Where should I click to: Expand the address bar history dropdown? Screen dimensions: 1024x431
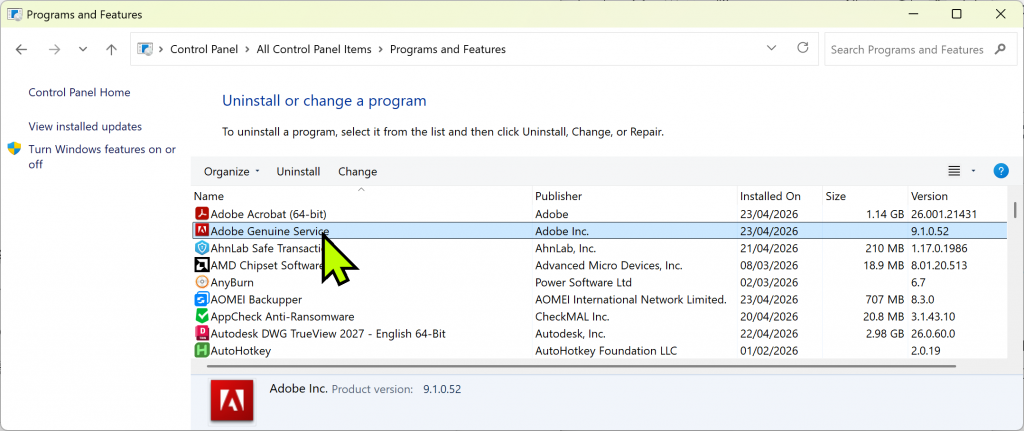[x=771, y=48]
